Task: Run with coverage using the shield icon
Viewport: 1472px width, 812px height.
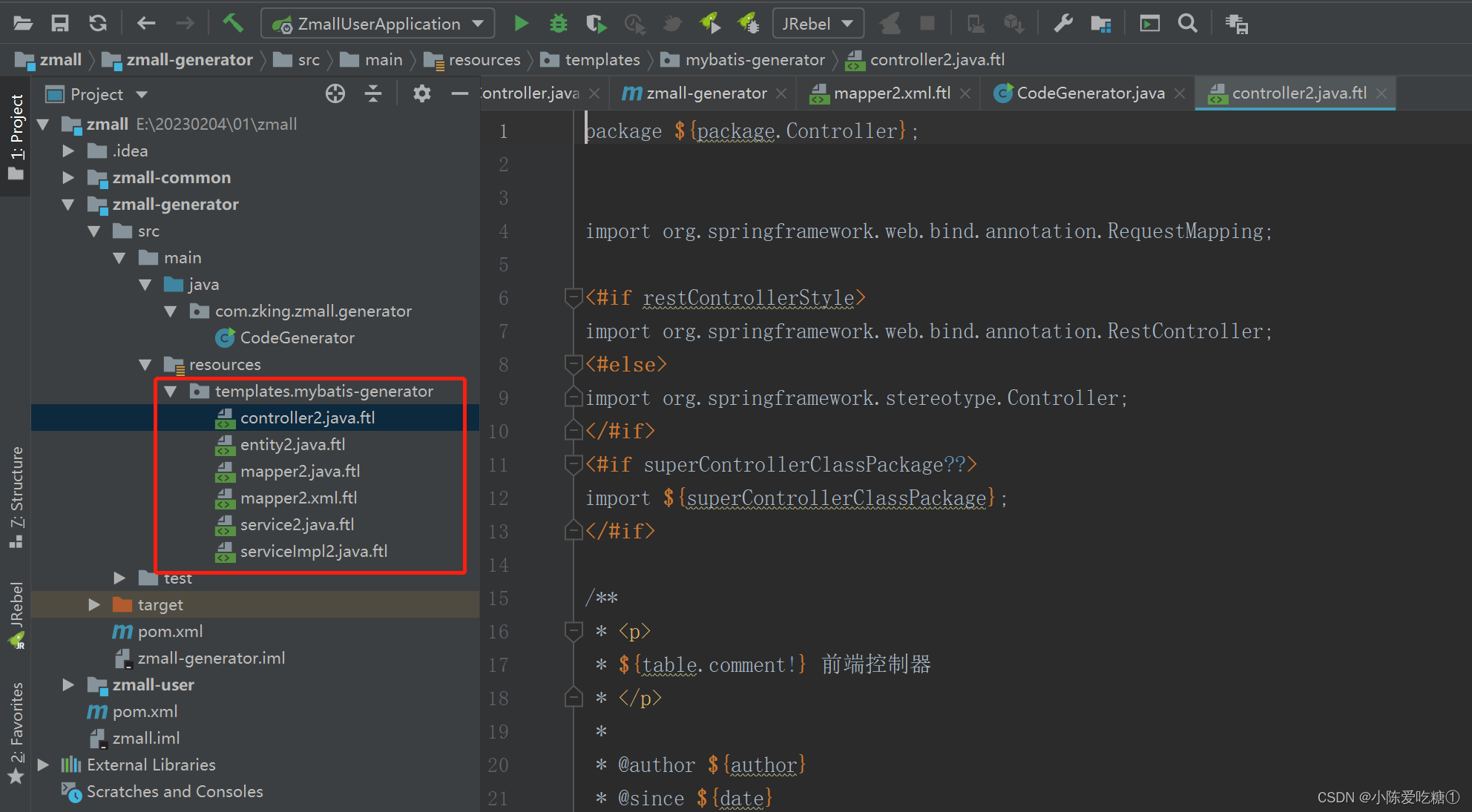Action: (x=596, y=23)
